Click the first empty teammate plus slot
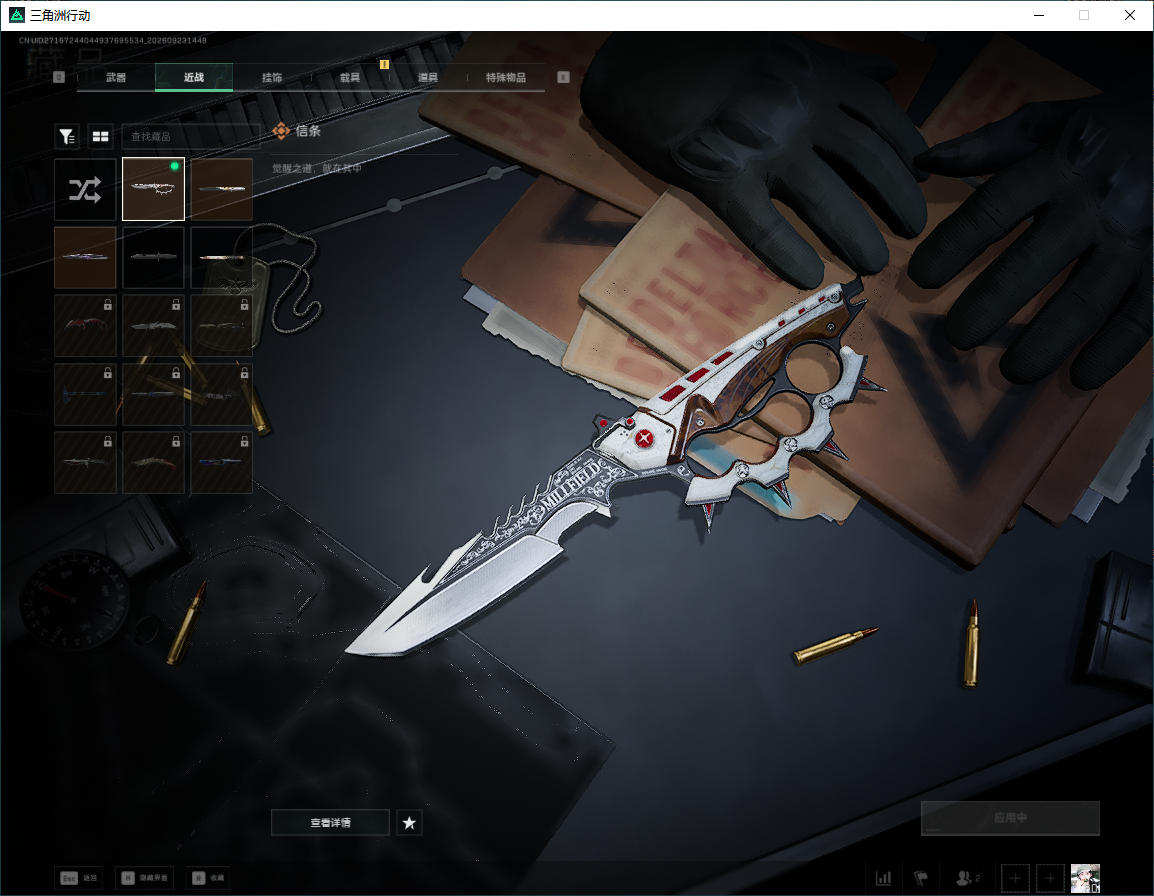 pos(1015,878)
